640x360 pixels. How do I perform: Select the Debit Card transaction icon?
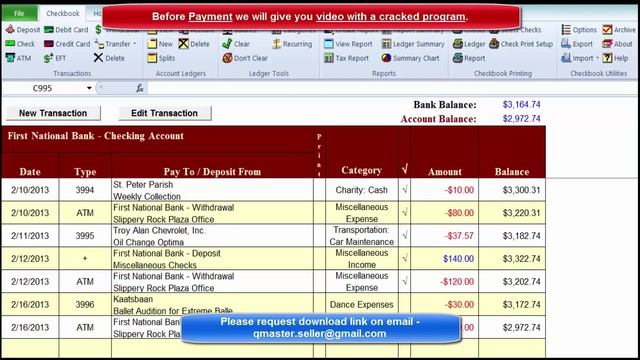click(49, 29)
